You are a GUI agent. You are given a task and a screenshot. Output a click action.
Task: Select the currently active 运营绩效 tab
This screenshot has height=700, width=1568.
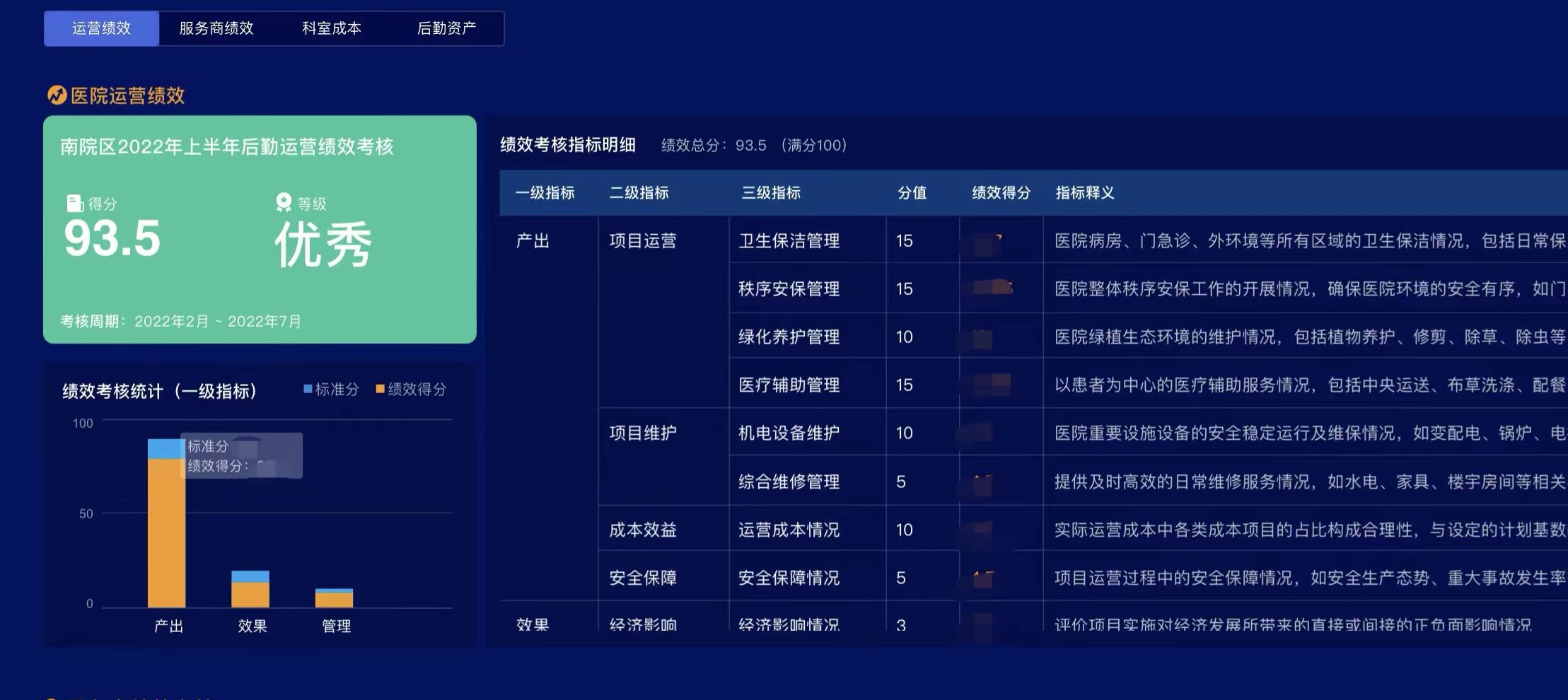100,28
